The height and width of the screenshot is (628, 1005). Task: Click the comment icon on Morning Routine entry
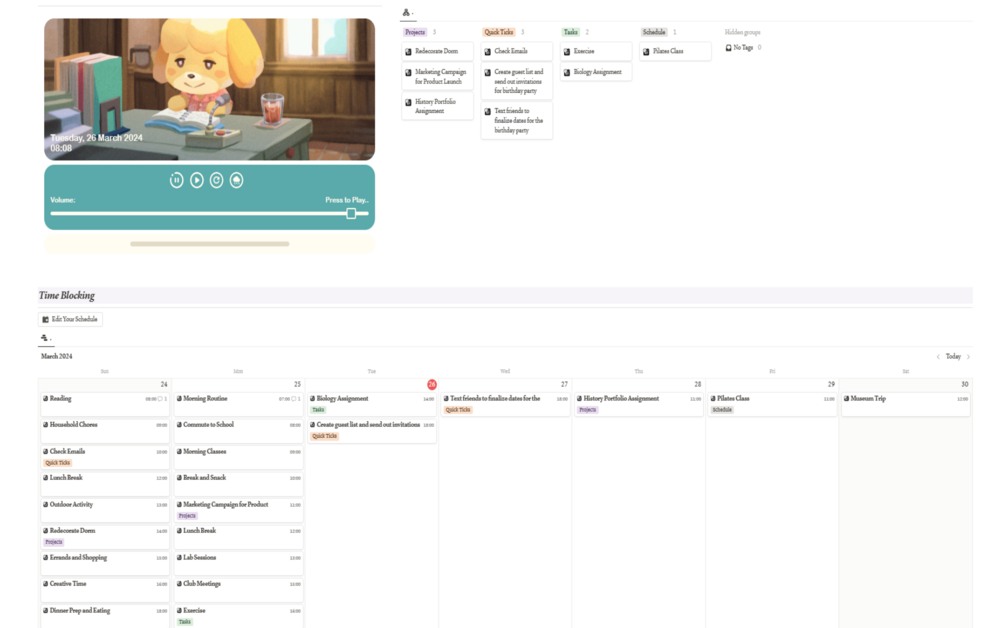(294, 399)
